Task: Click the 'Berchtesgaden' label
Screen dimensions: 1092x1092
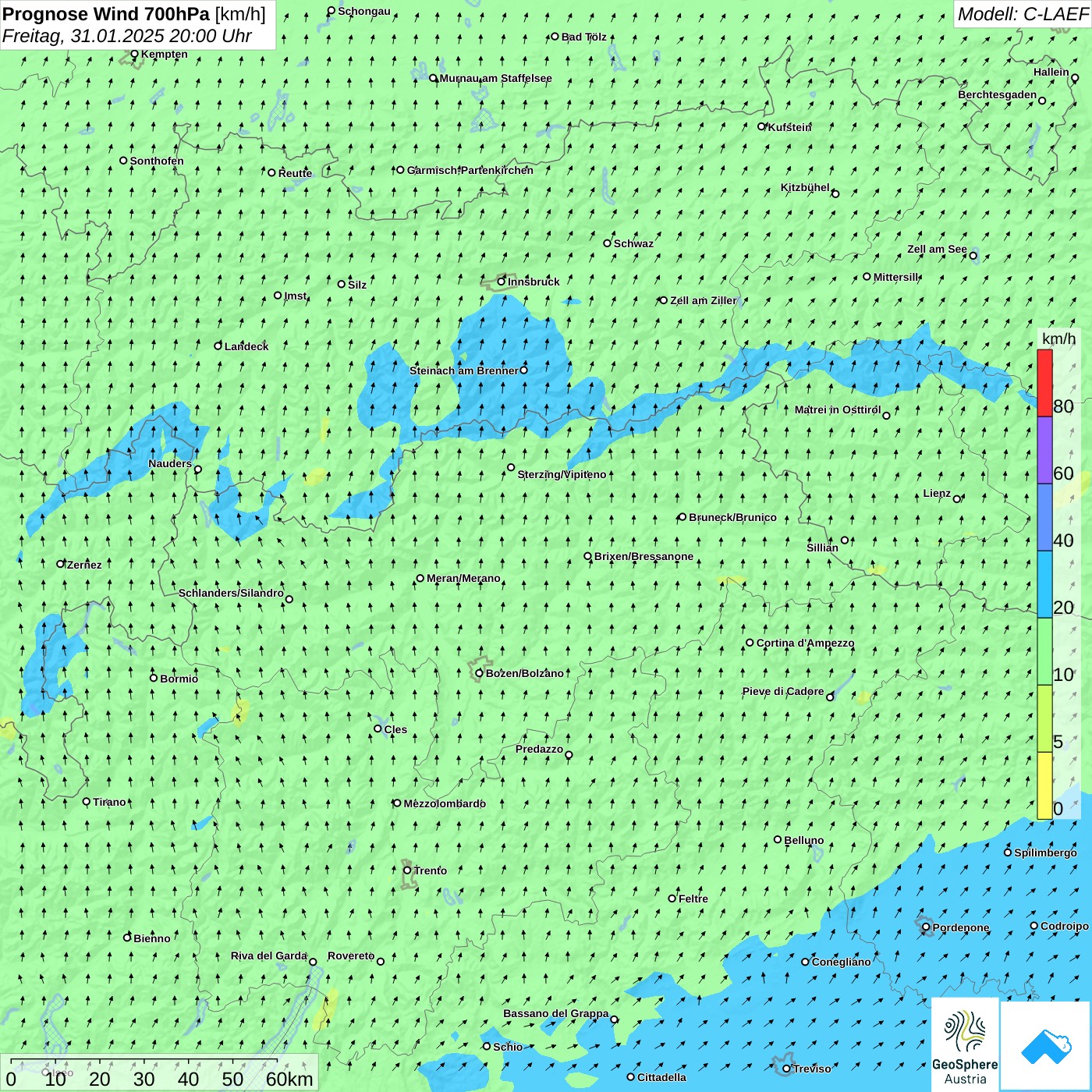Action: click(x=998, y=94)
